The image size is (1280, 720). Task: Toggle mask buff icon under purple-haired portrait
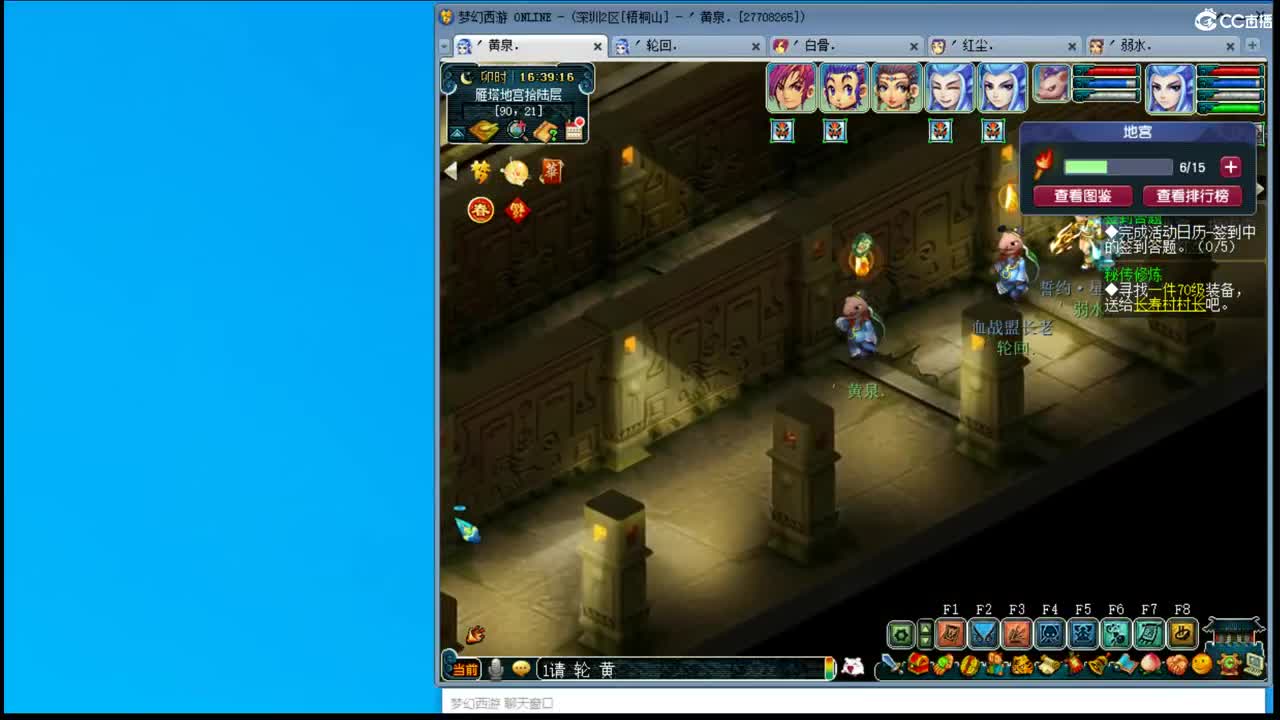click(x=835, y=131)
